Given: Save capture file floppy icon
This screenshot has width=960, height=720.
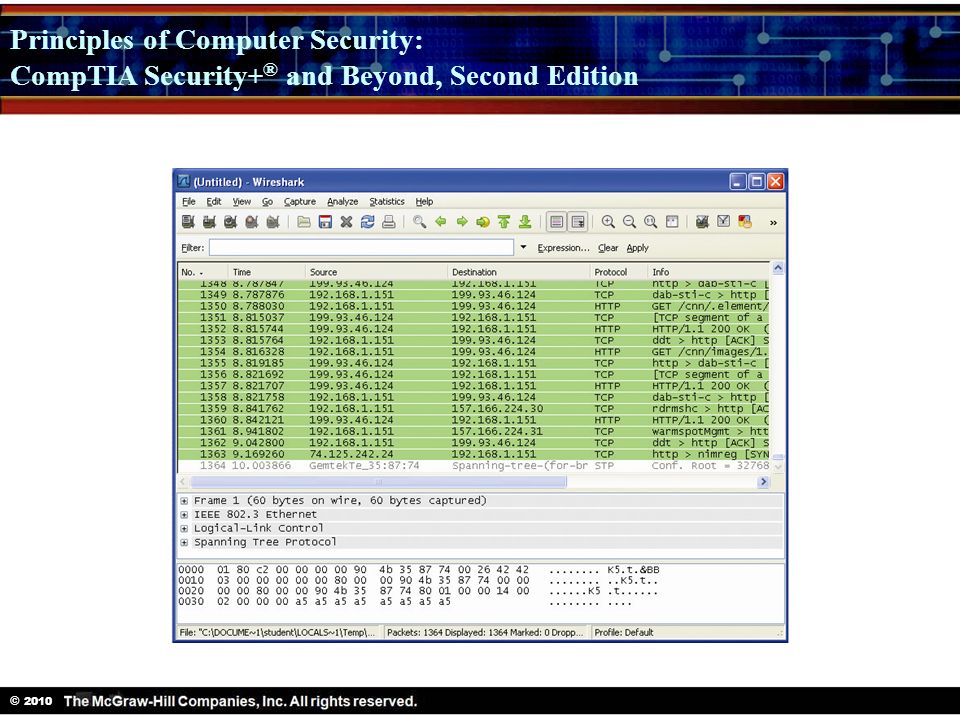Looking at the screenshot, I should (x=325, y=222).
